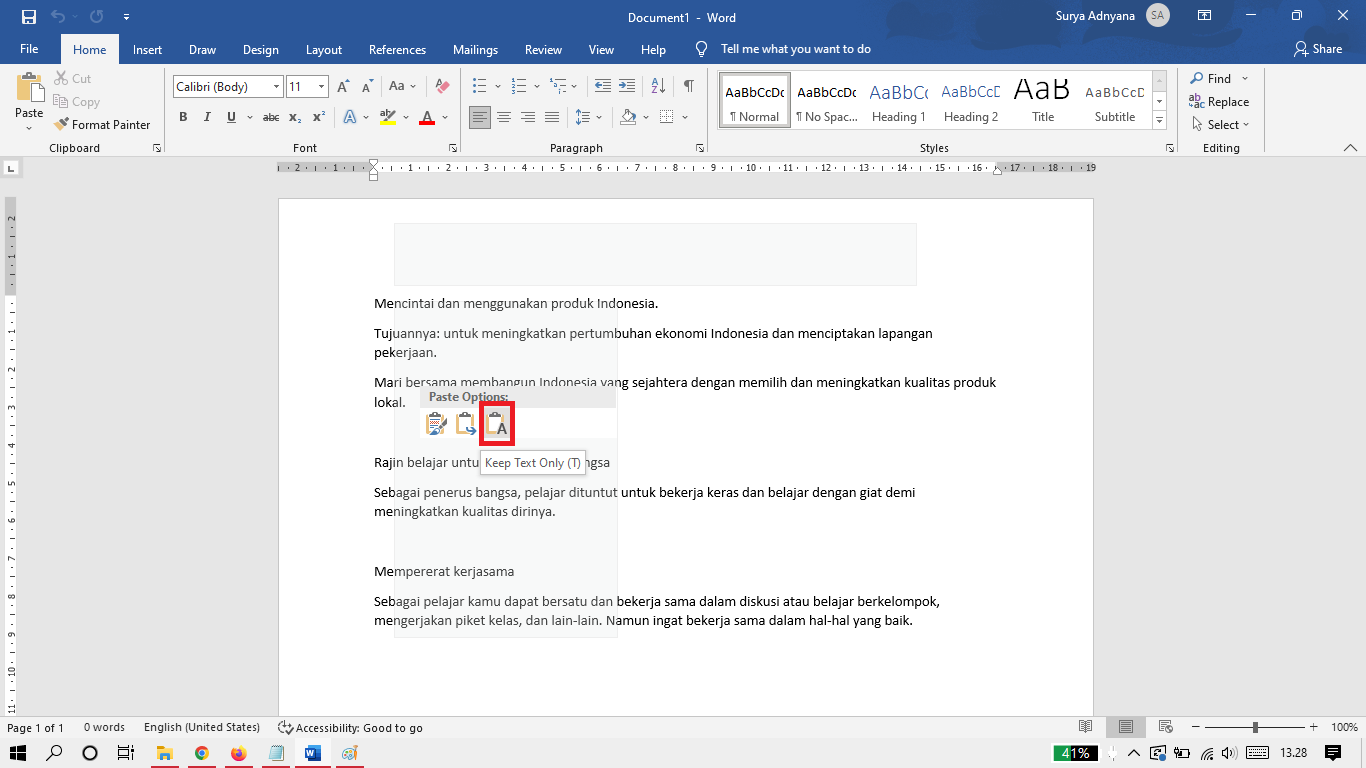Click the Accessibility status indicator
Image resolution: width=1366 pixels, height=768 pixels.
[350, 727]
